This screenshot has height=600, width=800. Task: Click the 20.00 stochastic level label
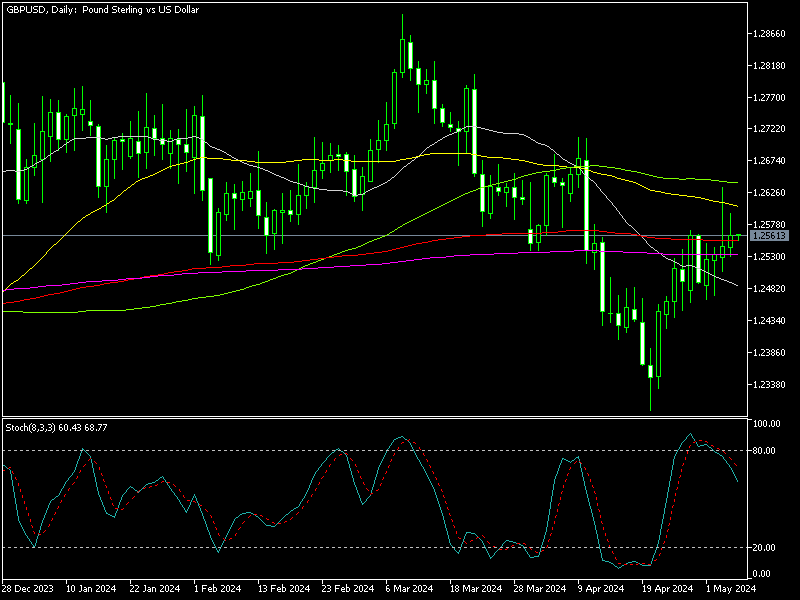[765, 548]
